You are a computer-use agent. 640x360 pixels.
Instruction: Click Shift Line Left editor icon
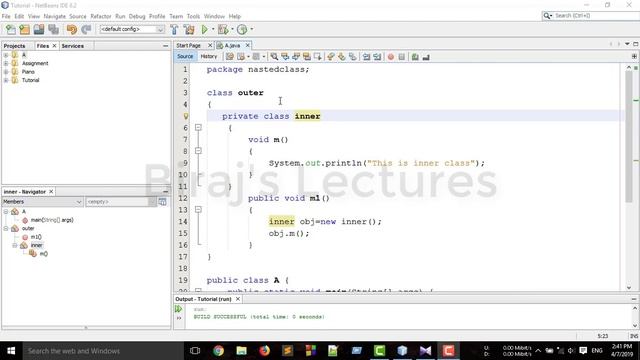(367, 57)
